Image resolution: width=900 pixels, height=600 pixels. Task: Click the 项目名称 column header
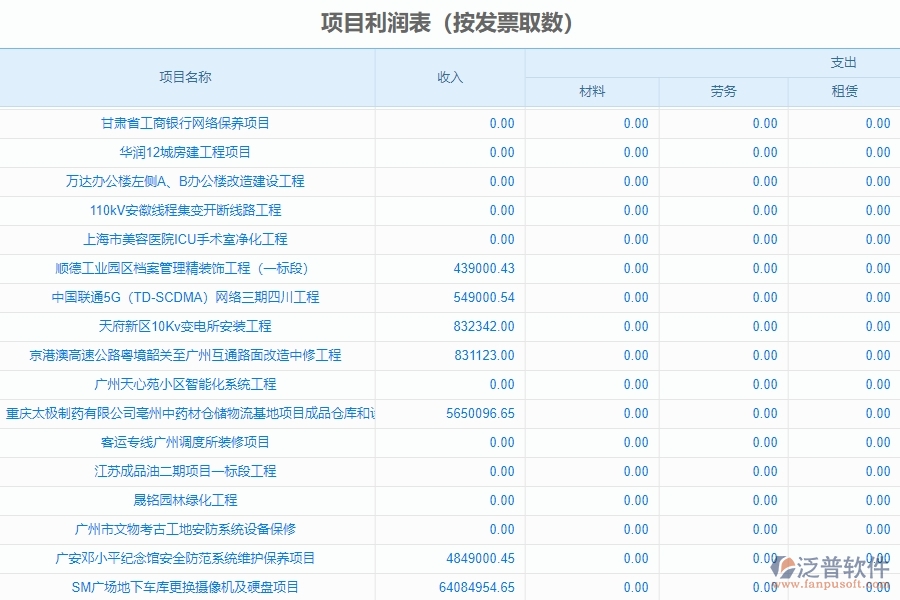[x=188, y=76]
